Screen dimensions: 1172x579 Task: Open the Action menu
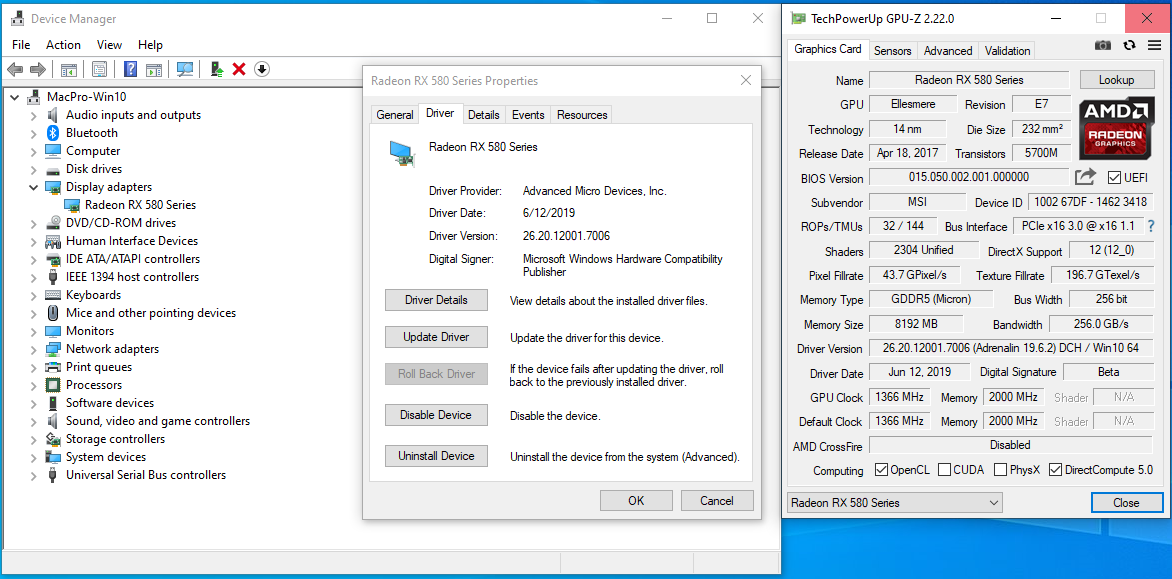click(x=64, y=45)
